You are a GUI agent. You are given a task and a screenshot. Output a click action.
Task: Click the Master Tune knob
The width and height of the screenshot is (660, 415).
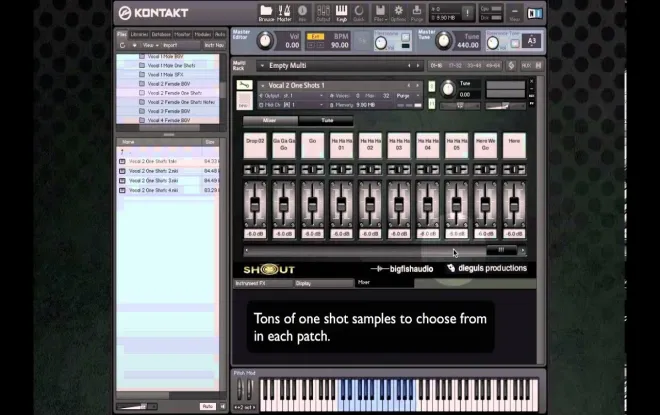pos(444,41)
